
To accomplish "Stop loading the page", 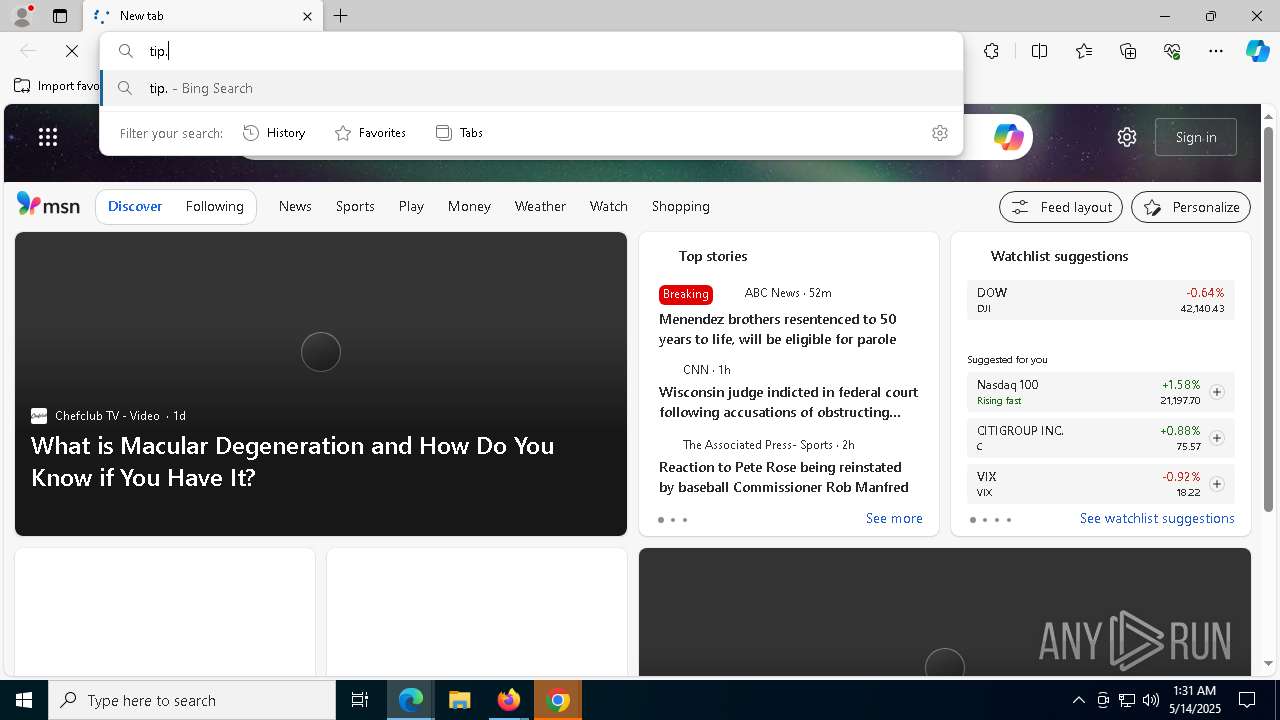I will coord(72,51).
